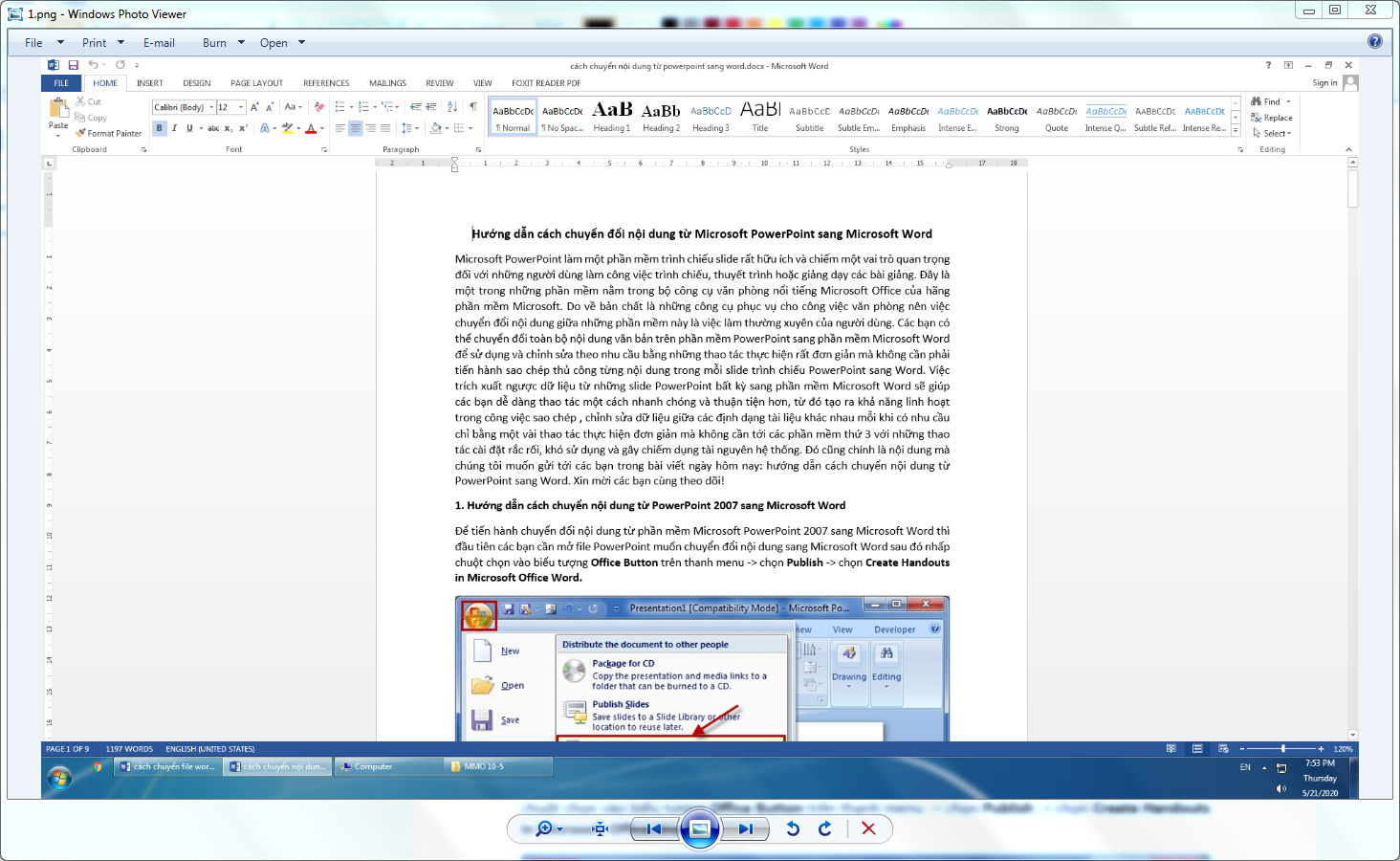Image resolution: width=1400 pixels, height=861 pixels.
Task: Toggle Italic in the Word Font group
Action: tap(174, 128)
